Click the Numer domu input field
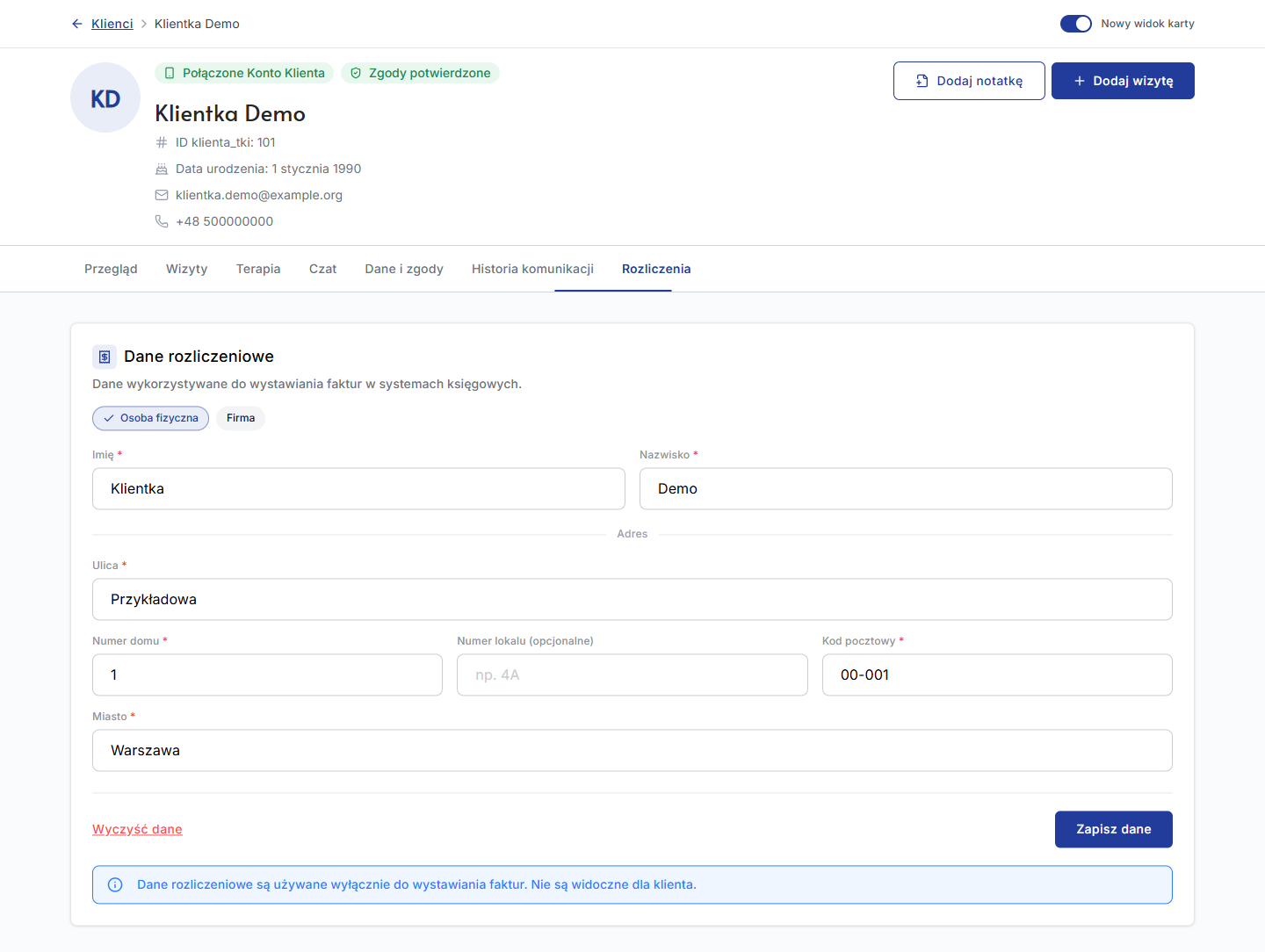 (x=267, y=674)
